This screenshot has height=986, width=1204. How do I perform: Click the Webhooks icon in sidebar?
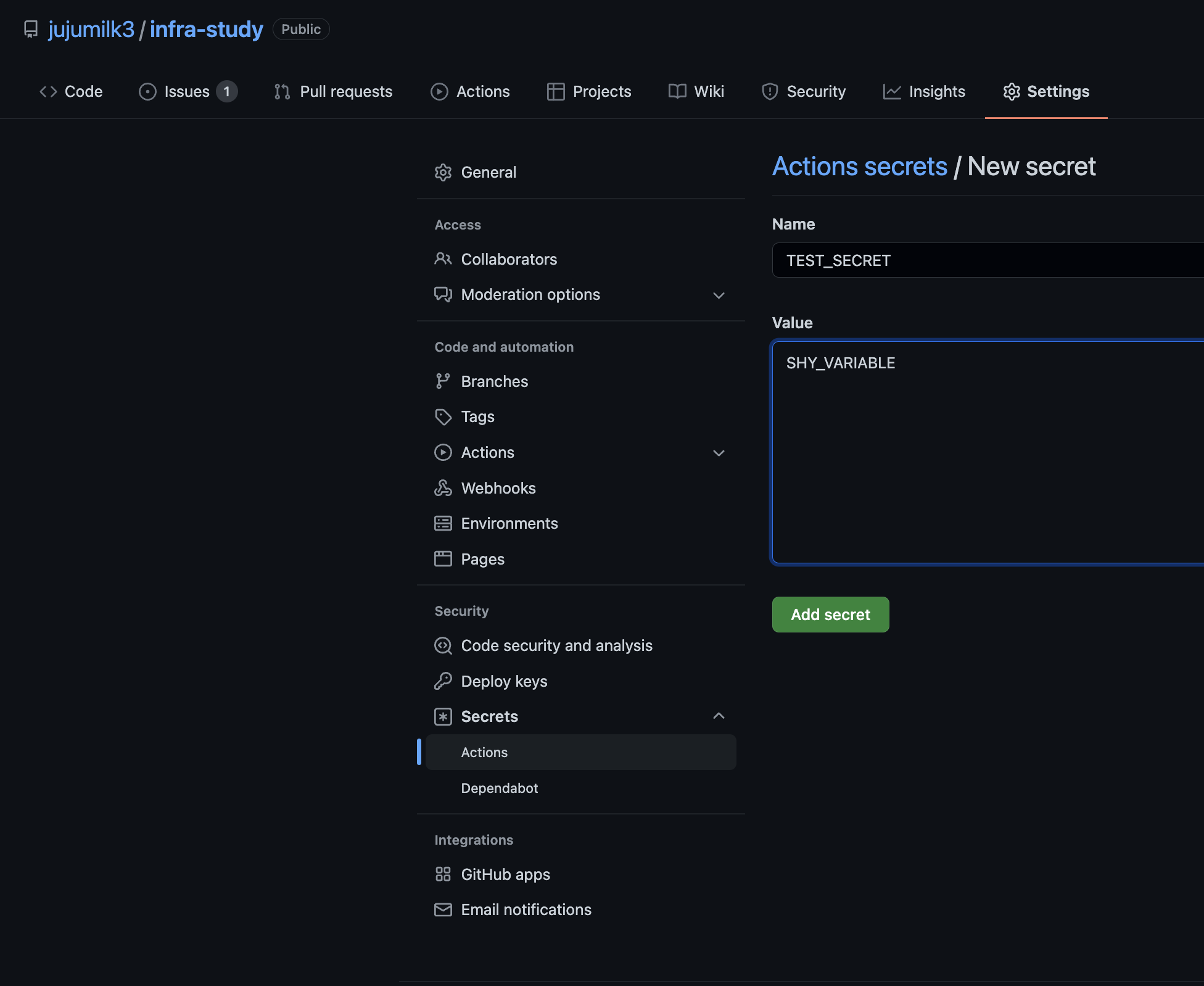coord(443,488)
